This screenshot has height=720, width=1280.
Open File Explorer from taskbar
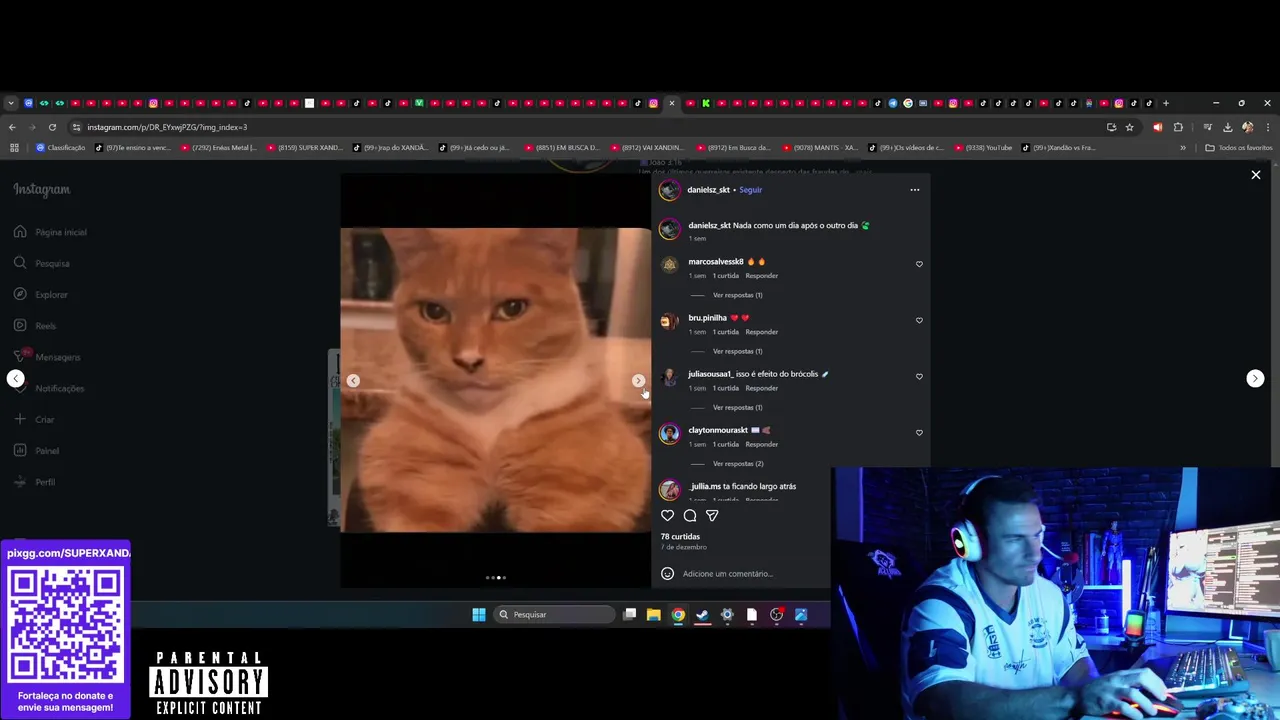click(x=653, y=614)
